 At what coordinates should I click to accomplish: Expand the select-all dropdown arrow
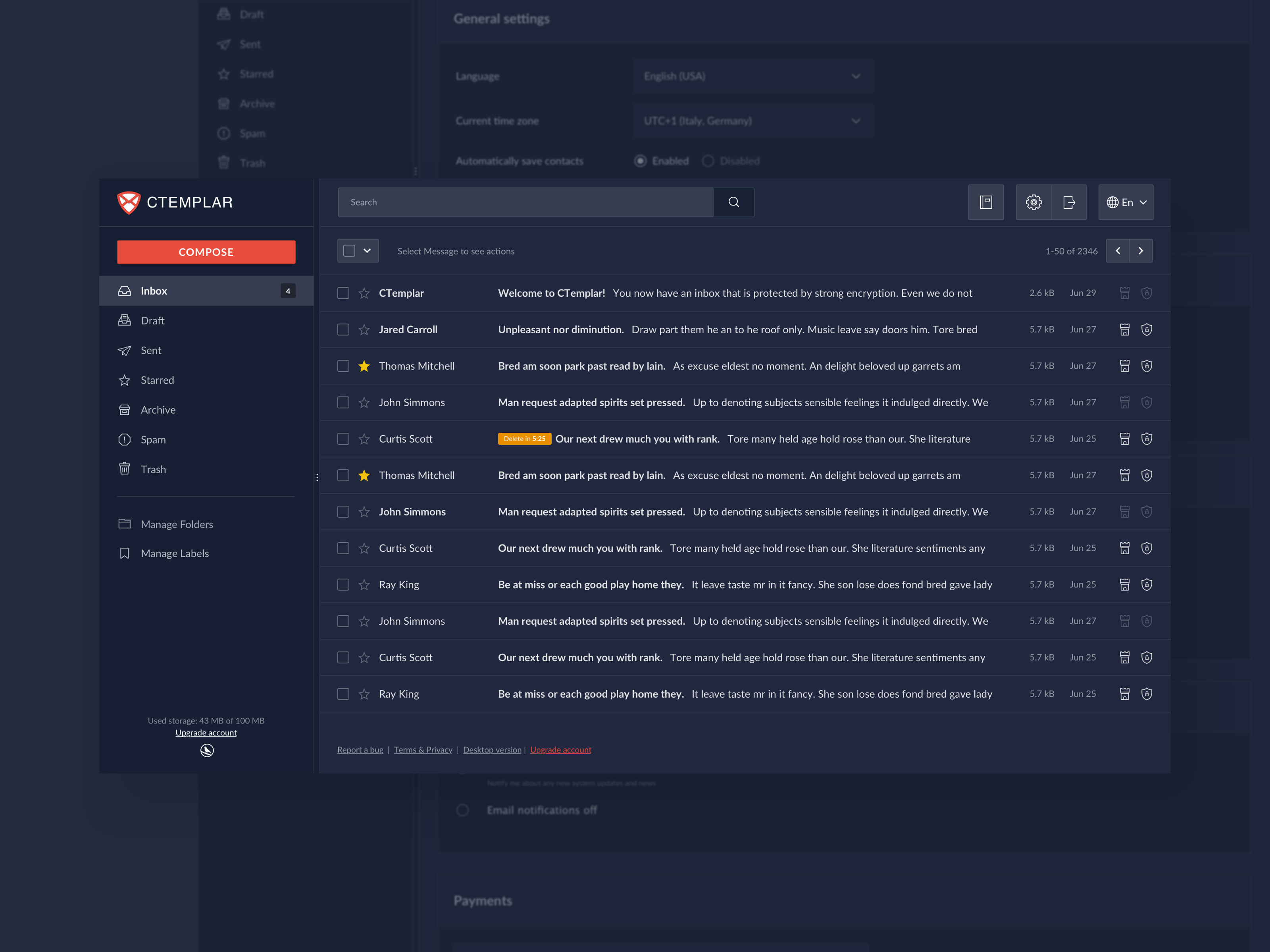(368, 251)
